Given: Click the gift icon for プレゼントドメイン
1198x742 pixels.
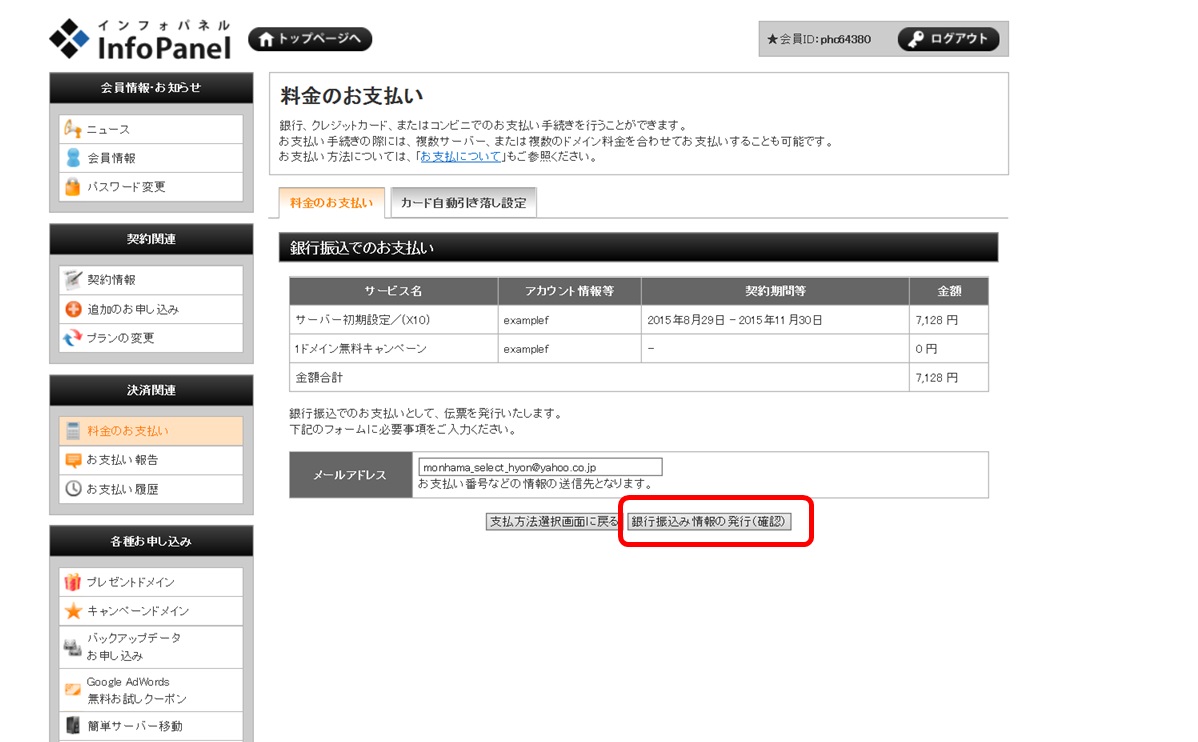Looking at the screenshot, I should [x=73, y=582].
